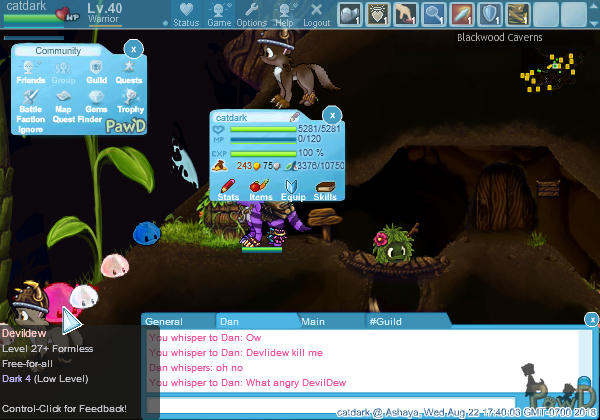Click the green bush monster with flower
Image resolution: width=600 pixels, height=420 pixels.
click(393, 244)
